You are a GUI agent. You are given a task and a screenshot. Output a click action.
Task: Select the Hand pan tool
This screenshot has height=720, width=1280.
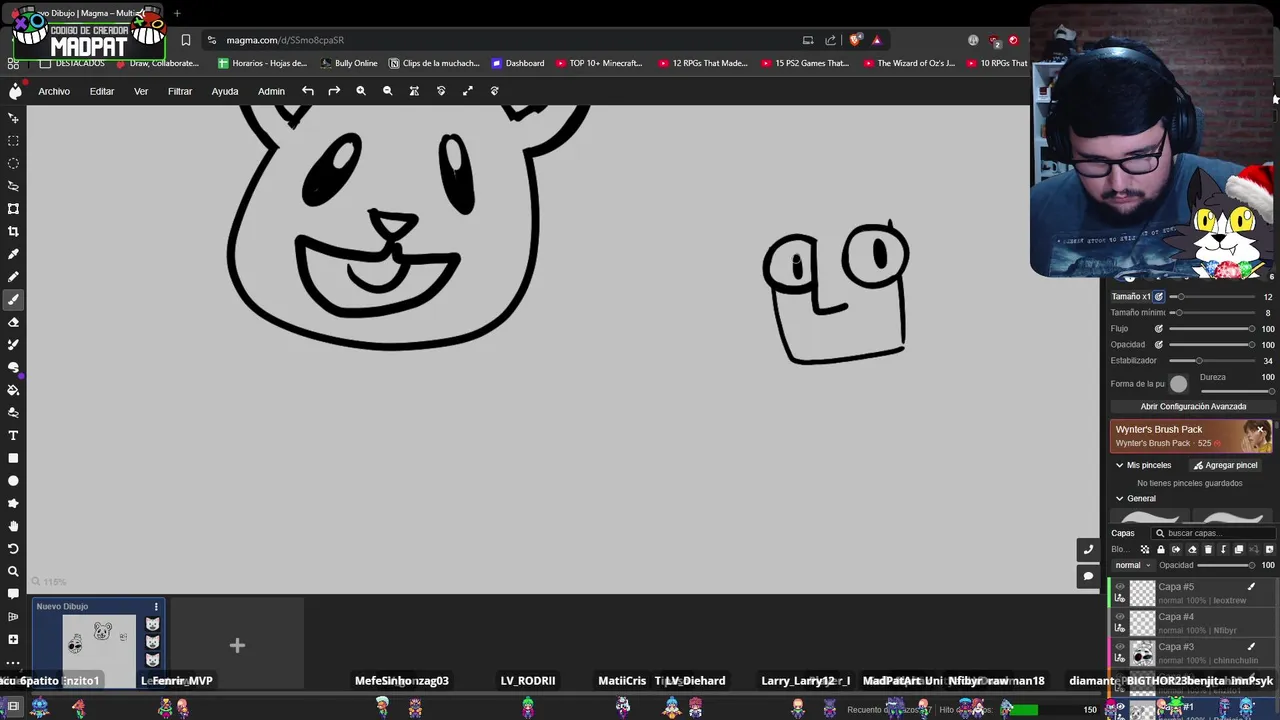point(13,526)
